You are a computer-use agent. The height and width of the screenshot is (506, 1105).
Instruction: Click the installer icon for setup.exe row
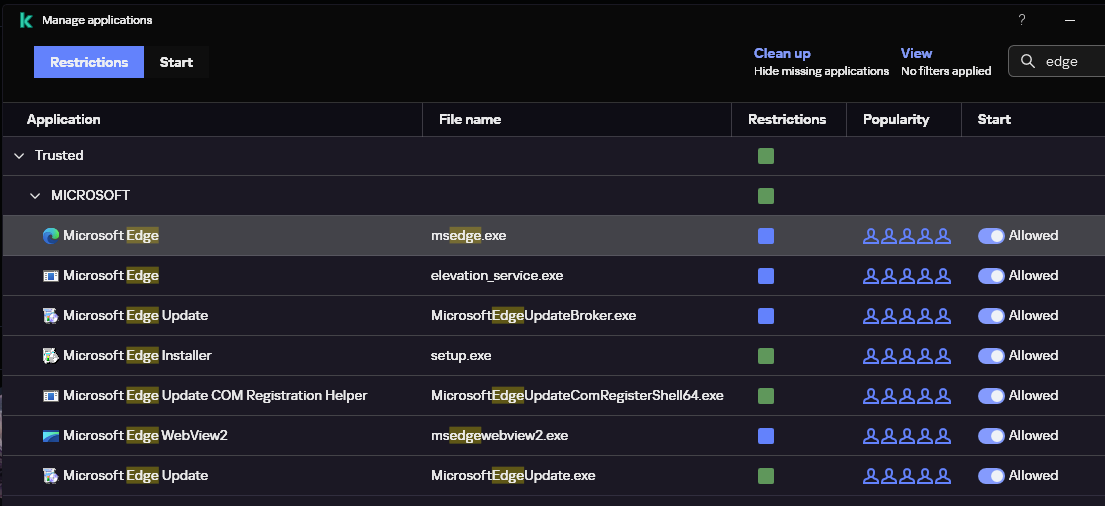[51, 356]
